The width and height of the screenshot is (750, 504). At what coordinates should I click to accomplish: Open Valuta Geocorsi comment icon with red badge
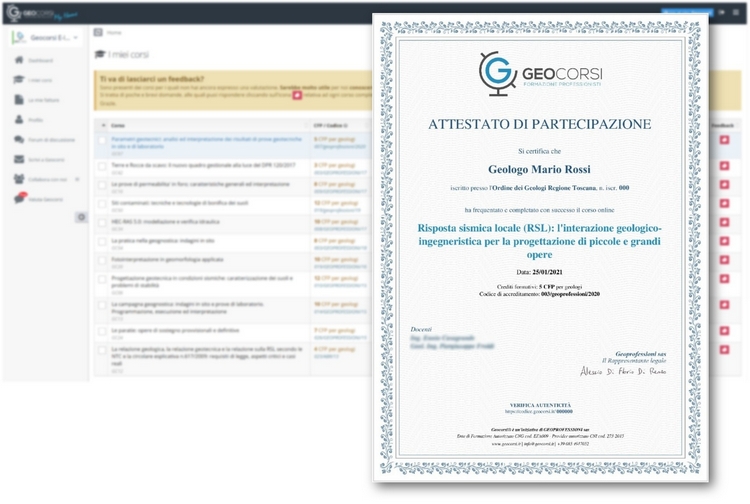coord(20,198)
